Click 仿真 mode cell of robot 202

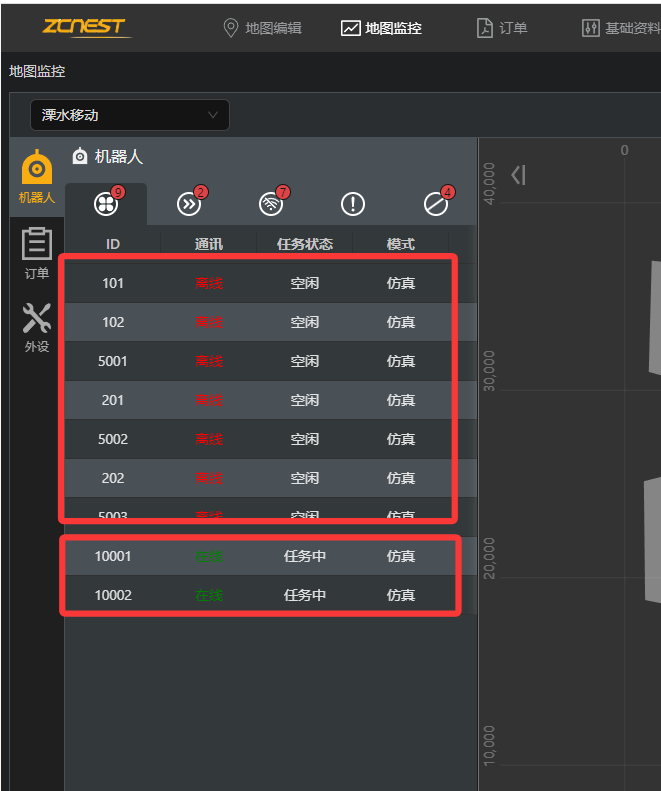click(x=401, y=478)
